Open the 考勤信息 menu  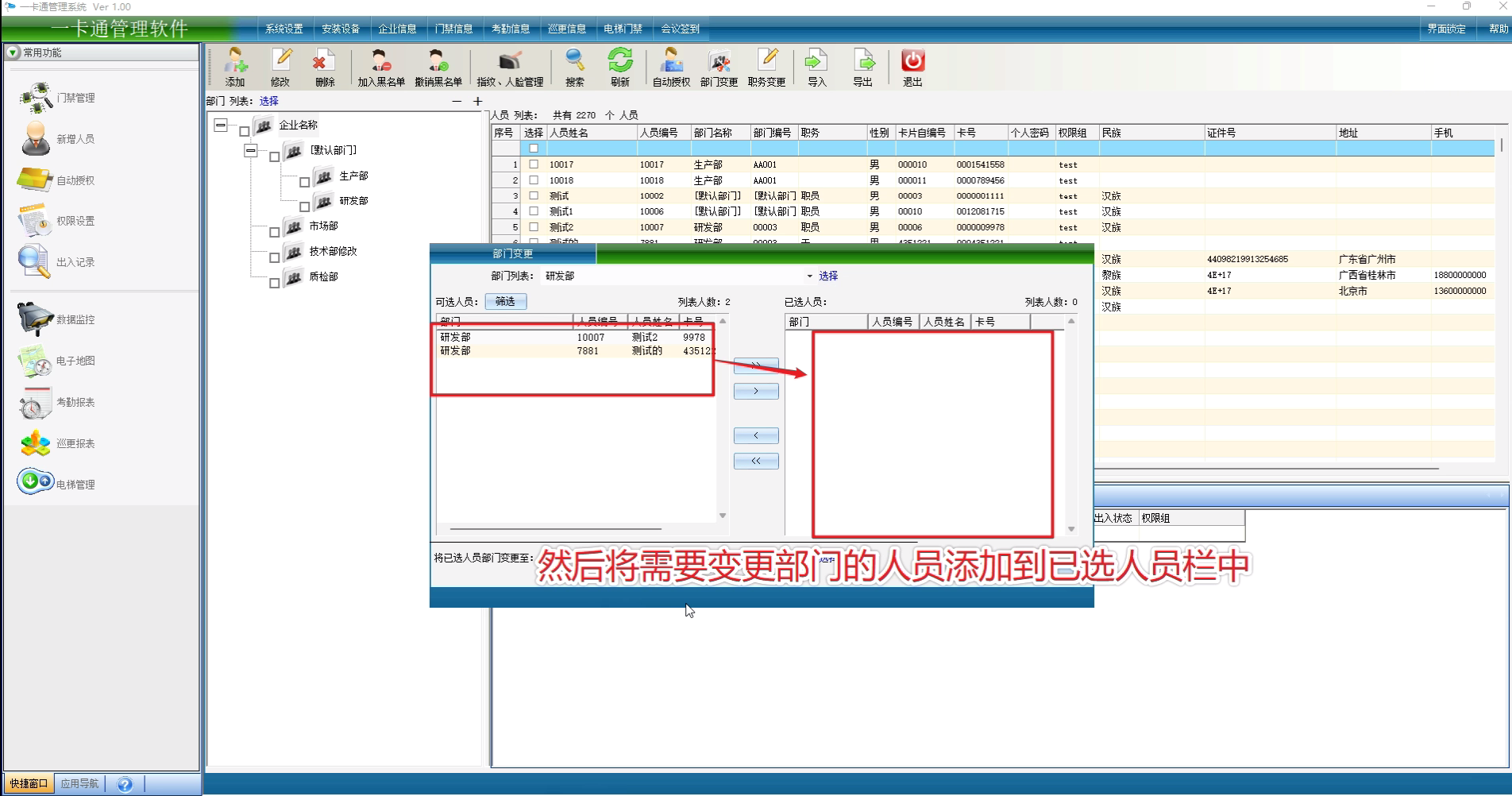(x=511, y=29)
